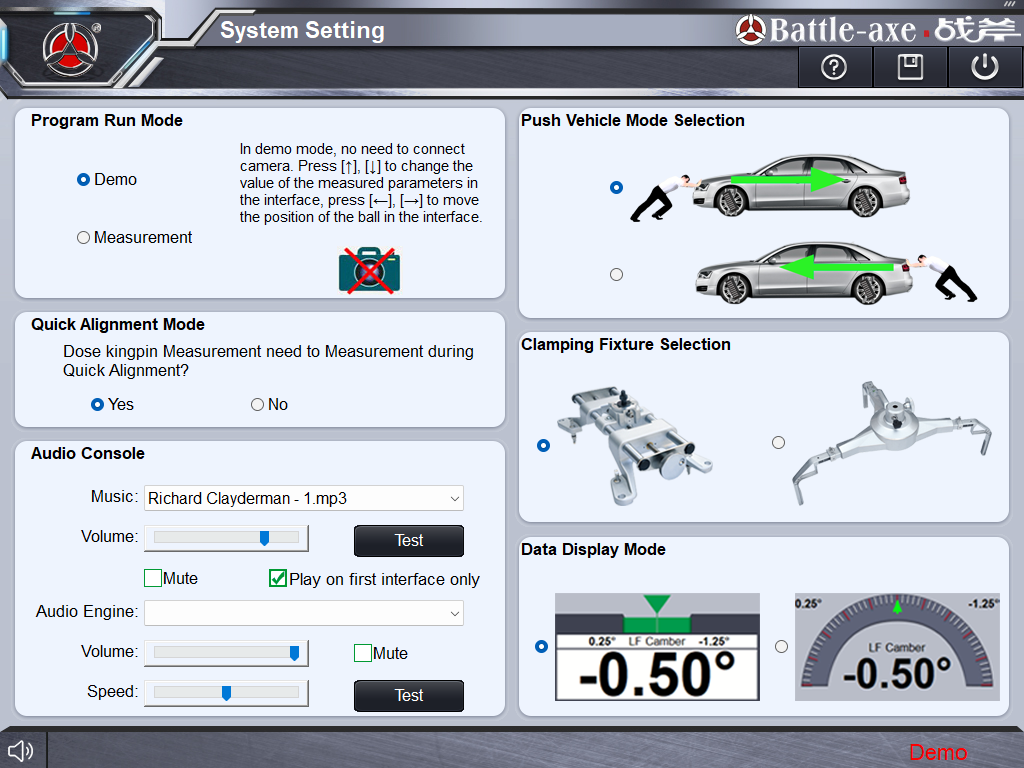Click the Speed slider handle
Screen dimensions: 1024x768
[x=226, y=693]
